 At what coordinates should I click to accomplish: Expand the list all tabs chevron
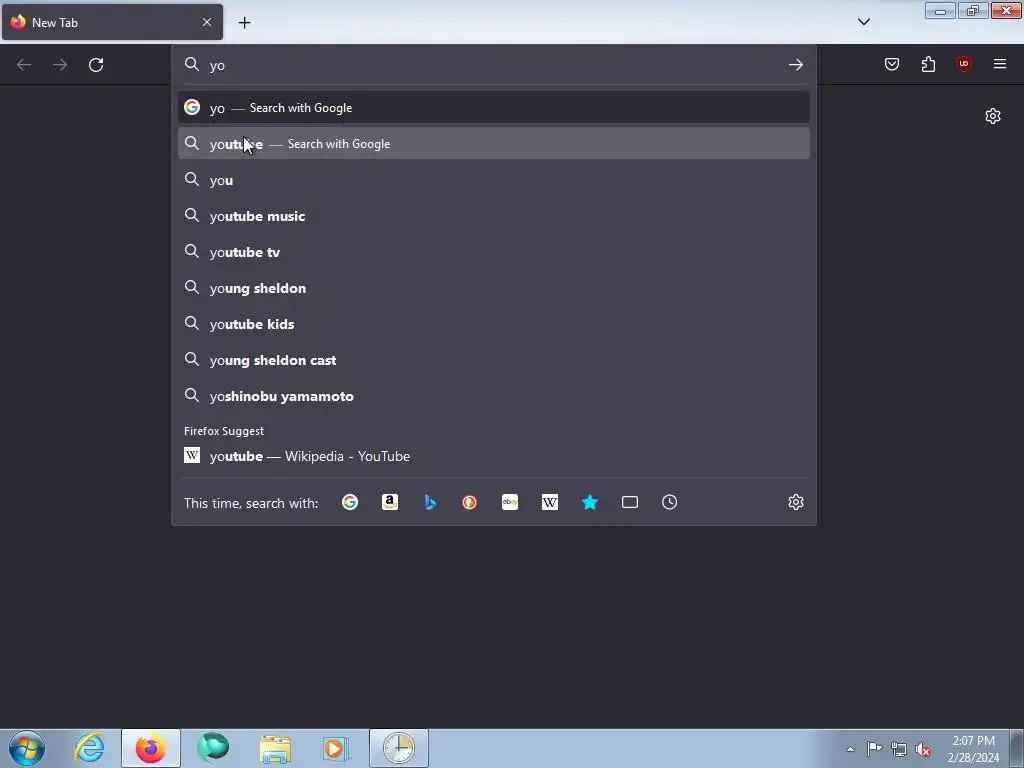pos(863,22)
